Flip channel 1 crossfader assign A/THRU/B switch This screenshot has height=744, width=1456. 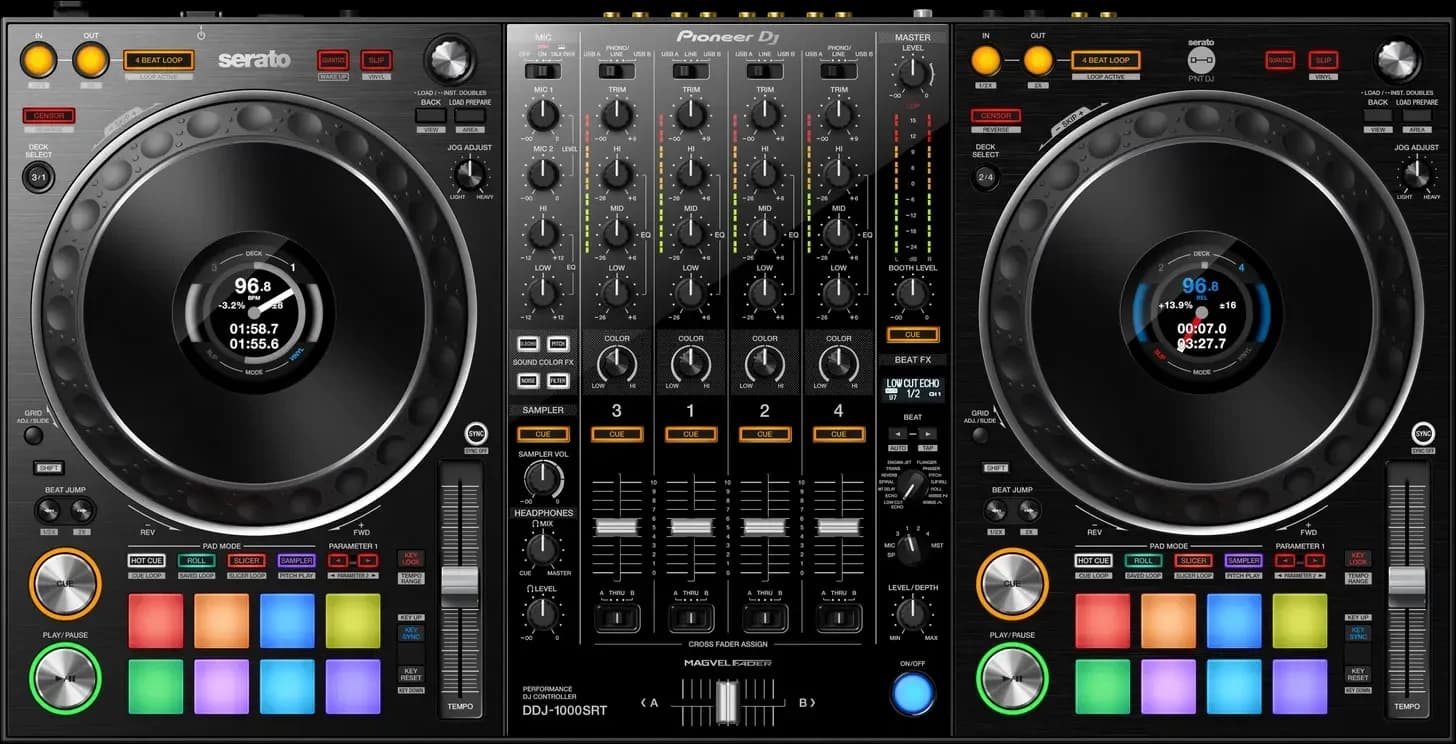691,616
